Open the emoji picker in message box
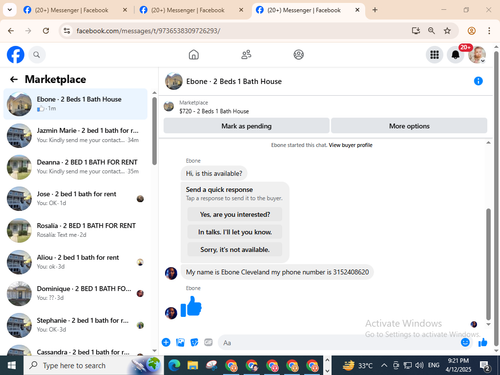The width and height of the screenshot is (500, 375). [465, 342]
